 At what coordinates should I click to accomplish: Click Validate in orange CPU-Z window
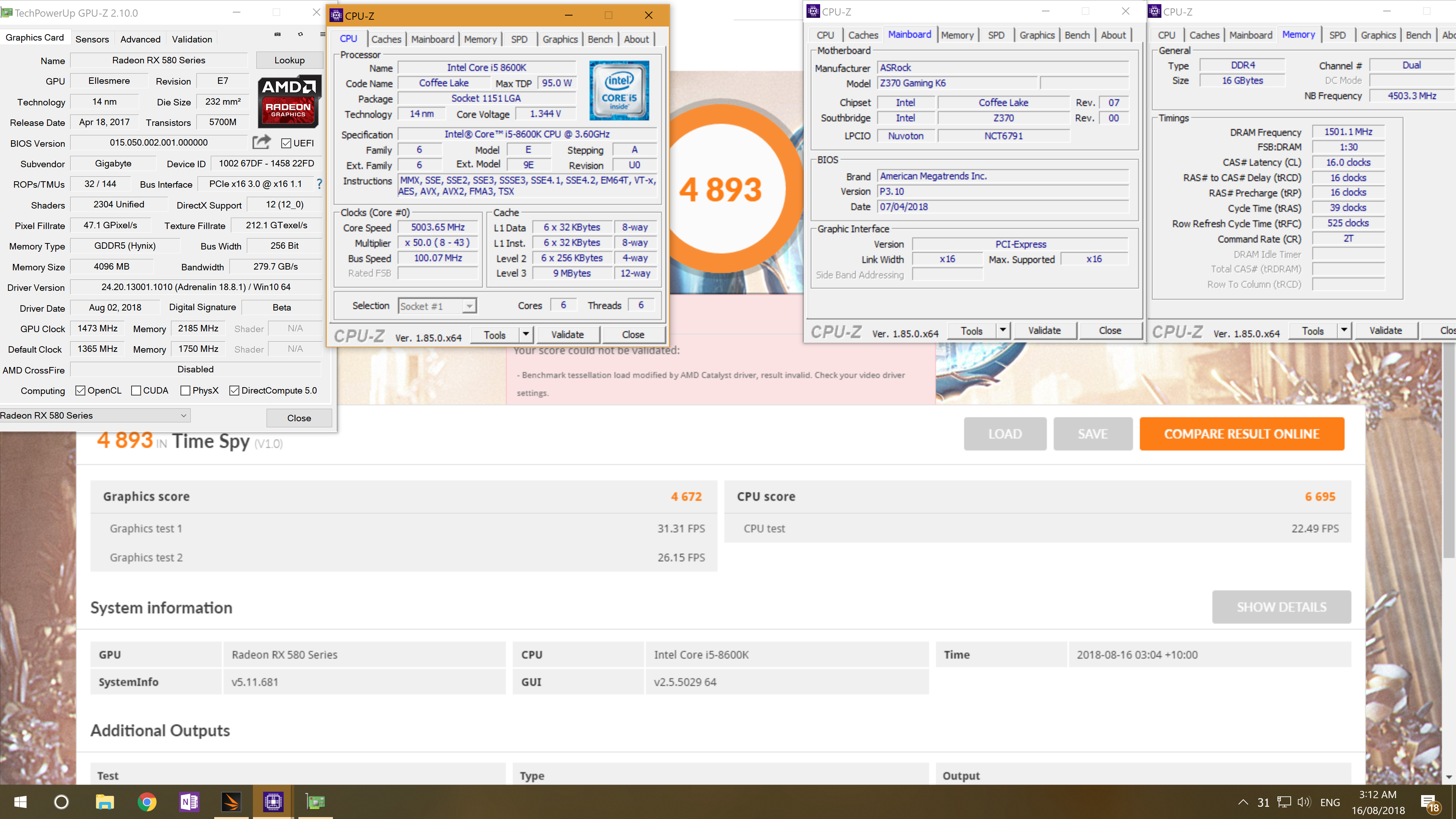coord(568,334)
